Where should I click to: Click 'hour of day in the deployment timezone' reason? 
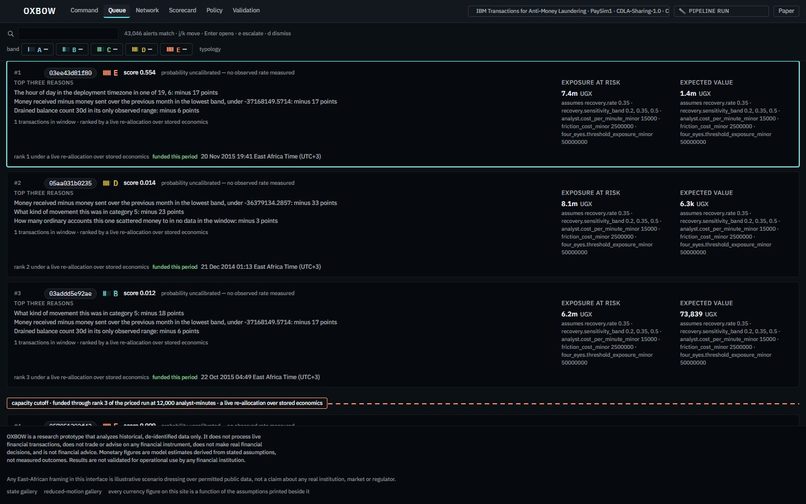click(116, 93)
